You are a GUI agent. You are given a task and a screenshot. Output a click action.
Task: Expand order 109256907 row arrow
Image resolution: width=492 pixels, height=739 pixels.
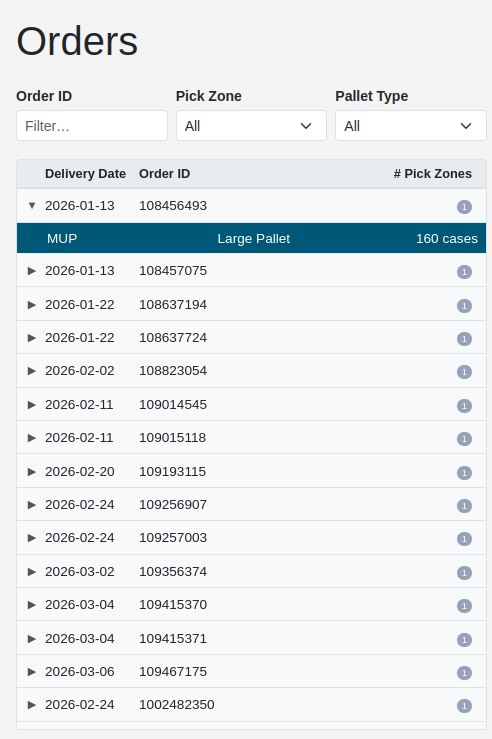click(x=32, y=504)
